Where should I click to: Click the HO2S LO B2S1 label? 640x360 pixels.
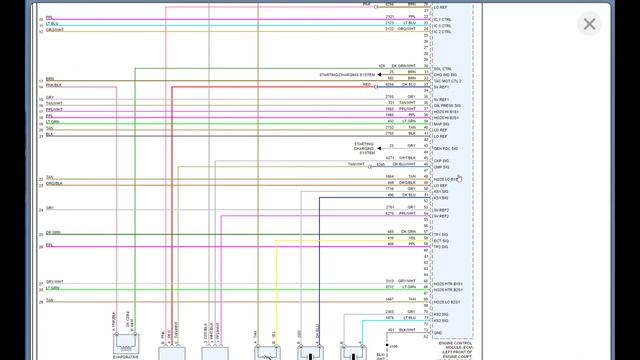447,302
